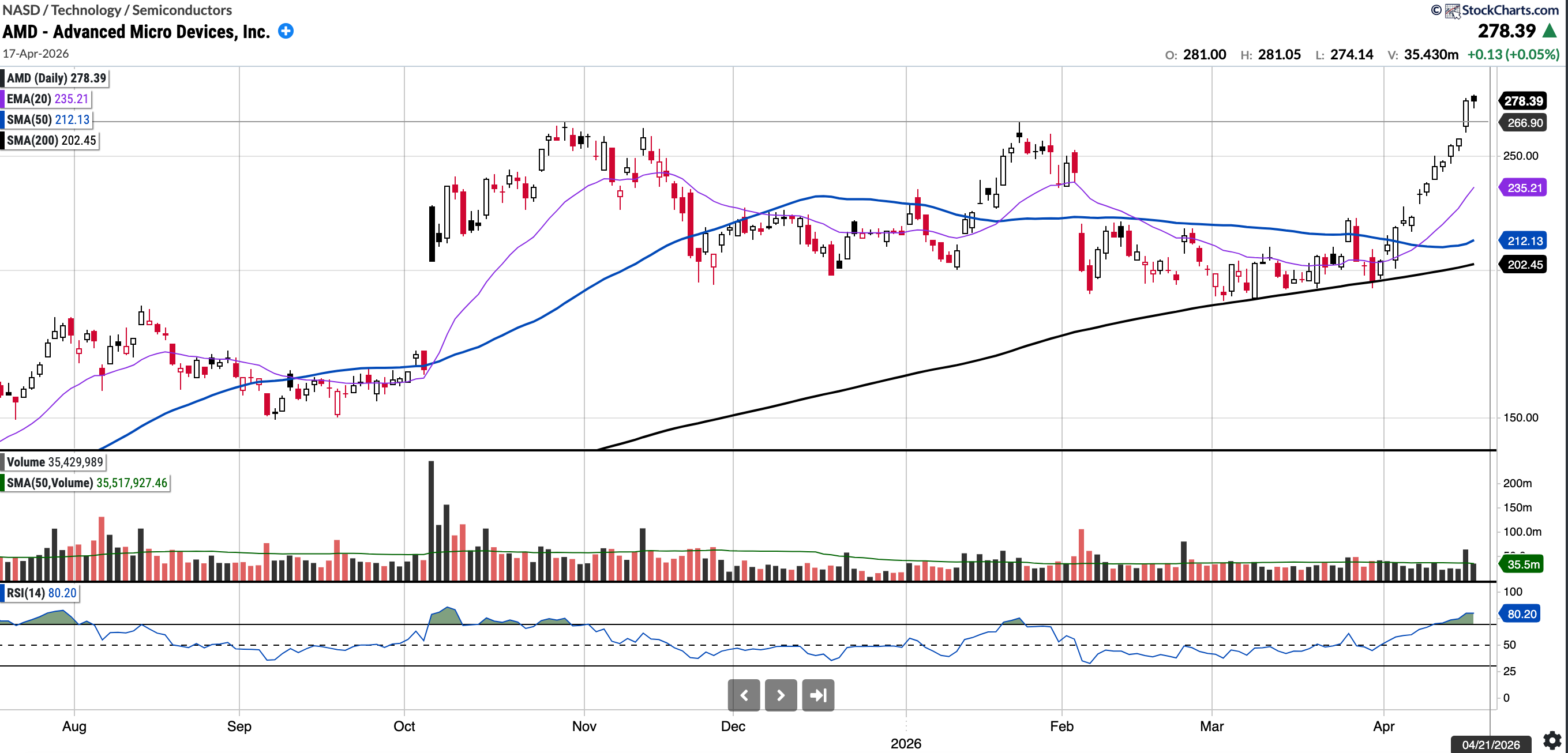Click the 266.90 horizontal line price tag
The height and width of the screenshot is (753, 1568).
pos(1524,123)
